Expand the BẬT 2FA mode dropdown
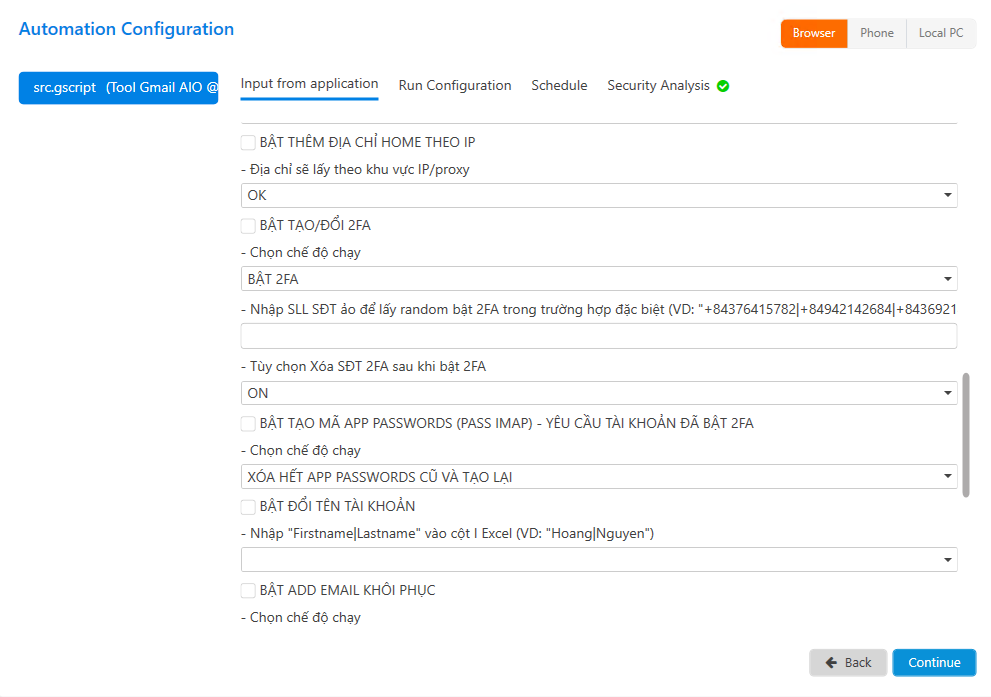 [x=598, y=279]
